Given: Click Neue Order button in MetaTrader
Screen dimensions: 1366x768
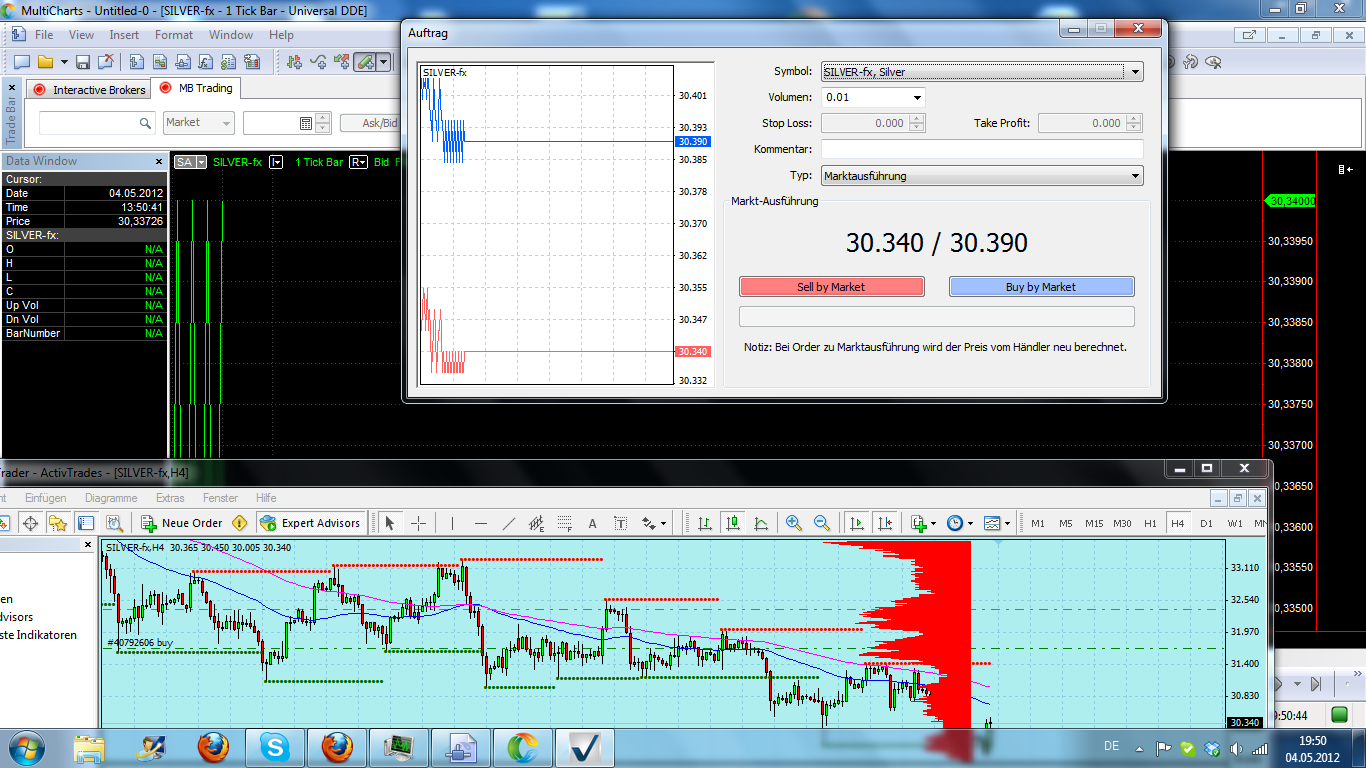Looking at the screenshot, I should tap(181, 523).
